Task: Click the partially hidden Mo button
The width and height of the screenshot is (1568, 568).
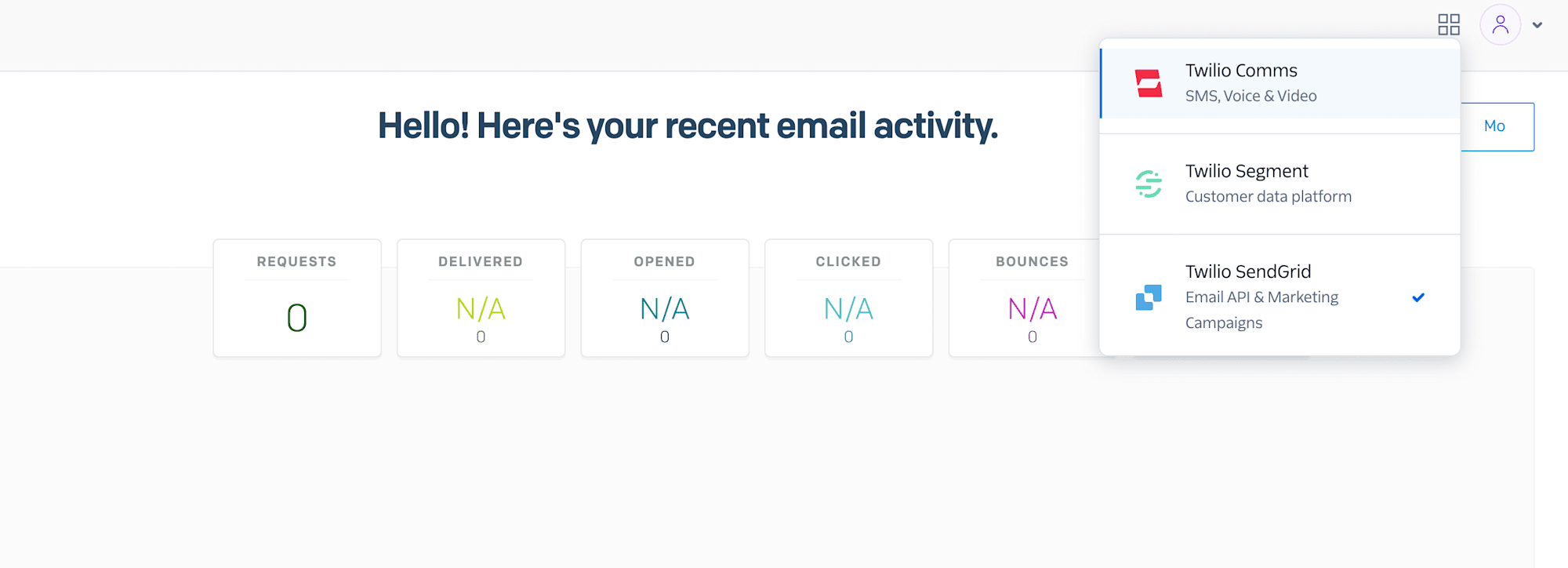Action: pyautogui.click(x=1497, y=126)
